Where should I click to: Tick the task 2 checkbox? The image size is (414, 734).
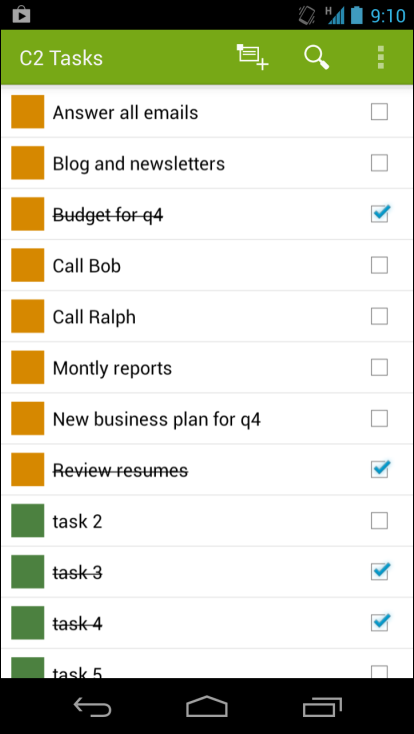pyautogui.click(x=379, y=521)
